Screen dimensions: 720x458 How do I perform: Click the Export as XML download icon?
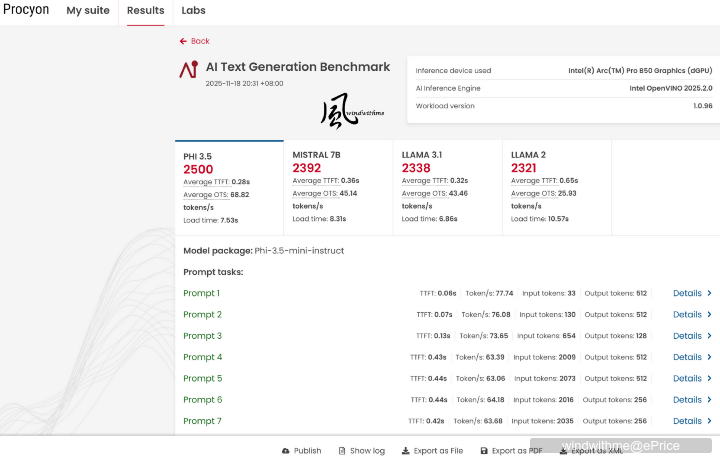pos(563,451)
